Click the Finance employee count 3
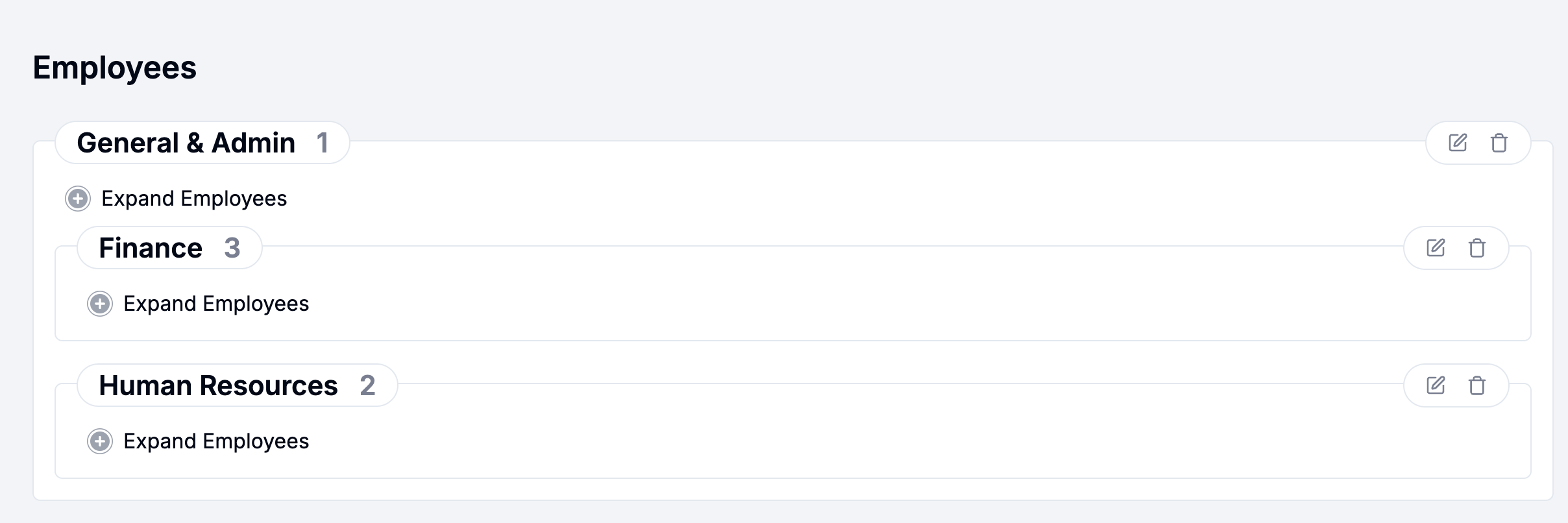This screenshot has width=1568, height=523. pos(232,248)
